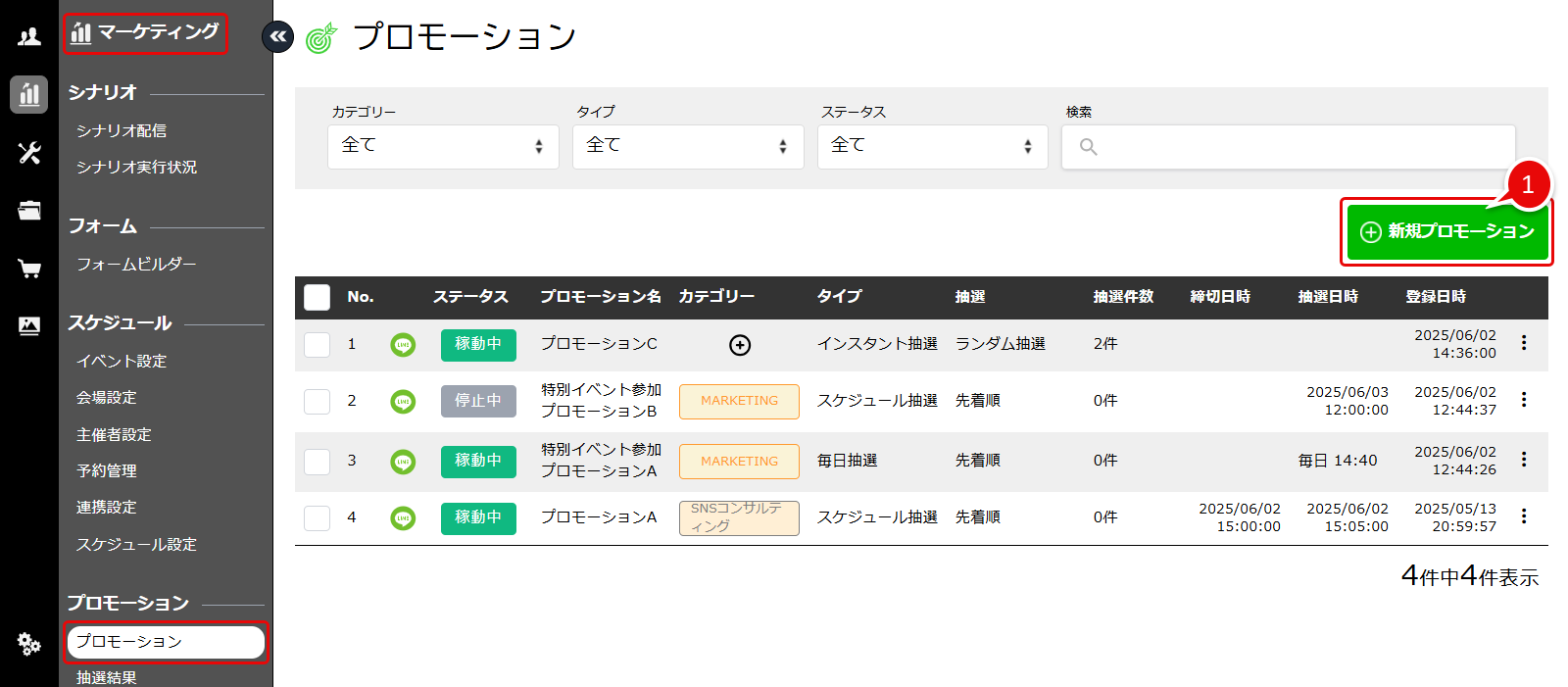Click 稼働中 status badge in row 3
Screen dimensions: 1568x687
(x=478, y=462)
